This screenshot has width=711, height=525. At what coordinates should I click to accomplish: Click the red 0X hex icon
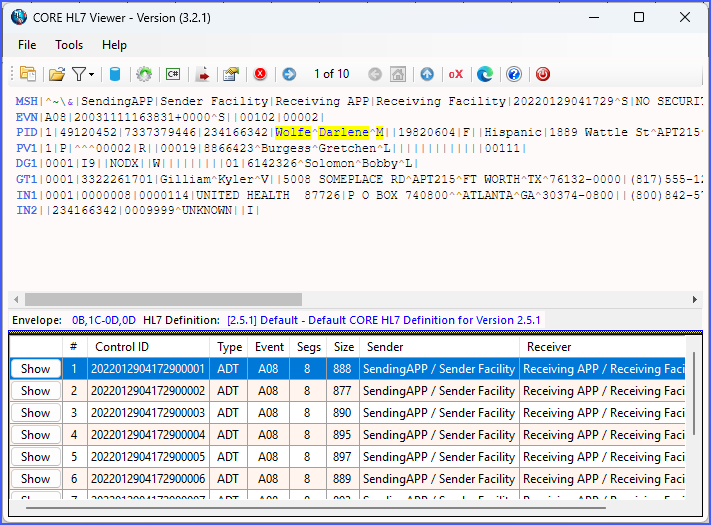click(456, 74)
